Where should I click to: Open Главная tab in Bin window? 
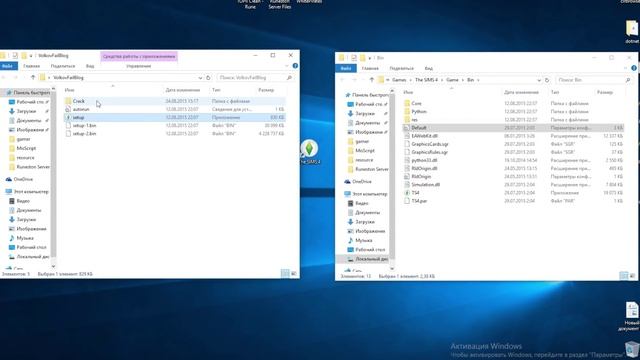[370, 68]
